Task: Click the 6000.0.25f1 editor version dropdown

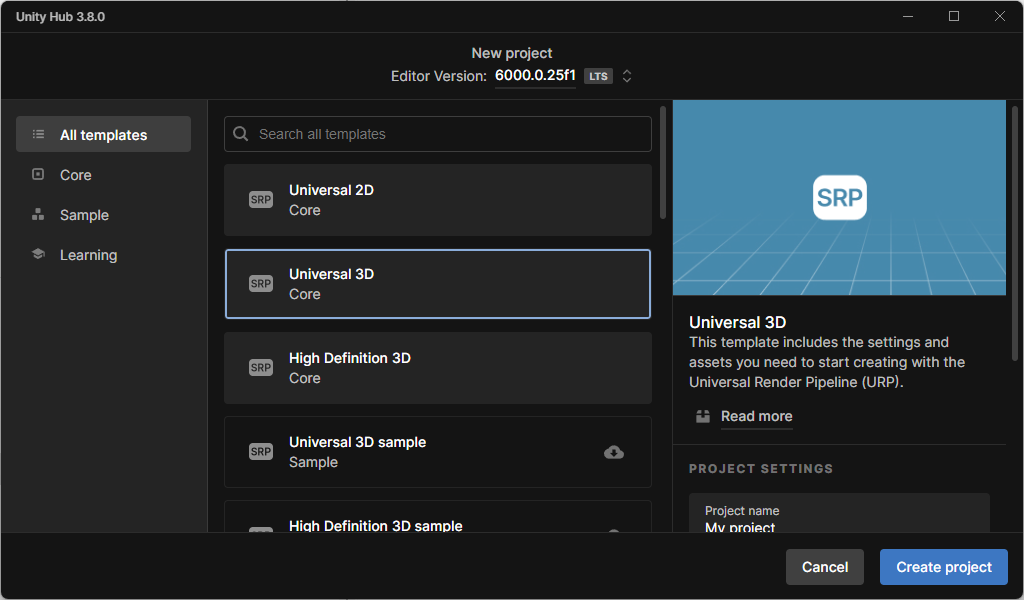Action: click(x=535, y=76)
